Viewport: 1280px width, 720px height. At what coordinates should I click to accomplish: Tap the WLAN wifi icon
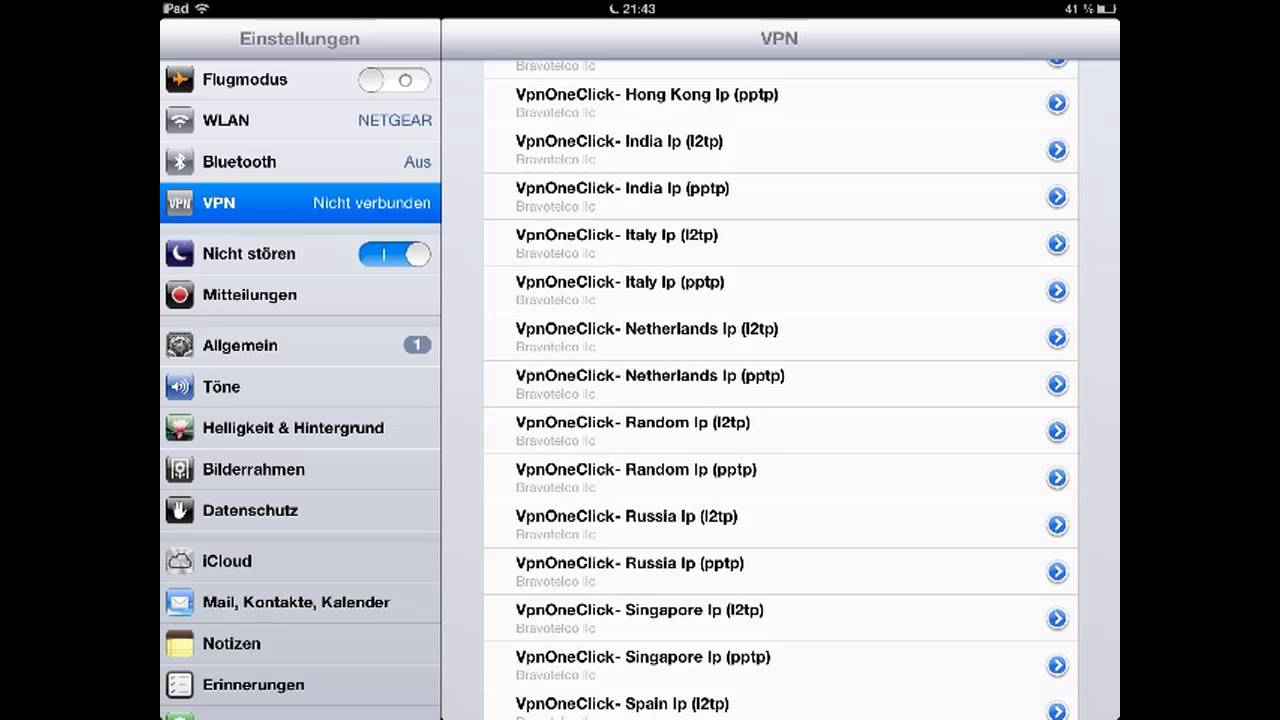click(x=180, y=121)
